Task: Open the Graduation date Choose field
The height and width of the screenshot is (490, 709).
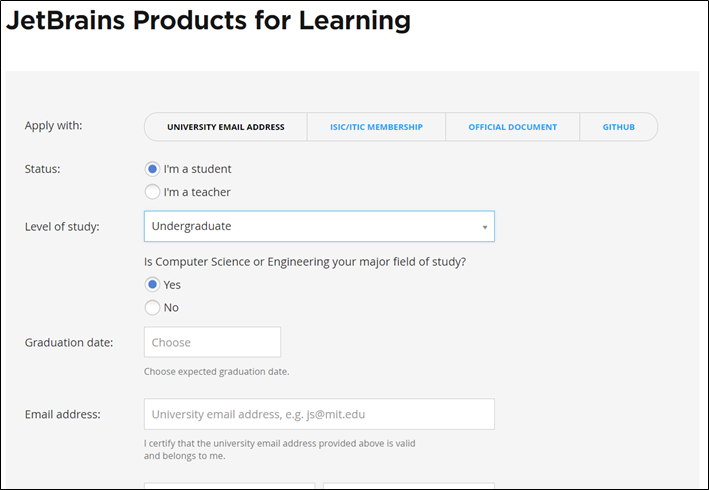Action: pos(212,342)
